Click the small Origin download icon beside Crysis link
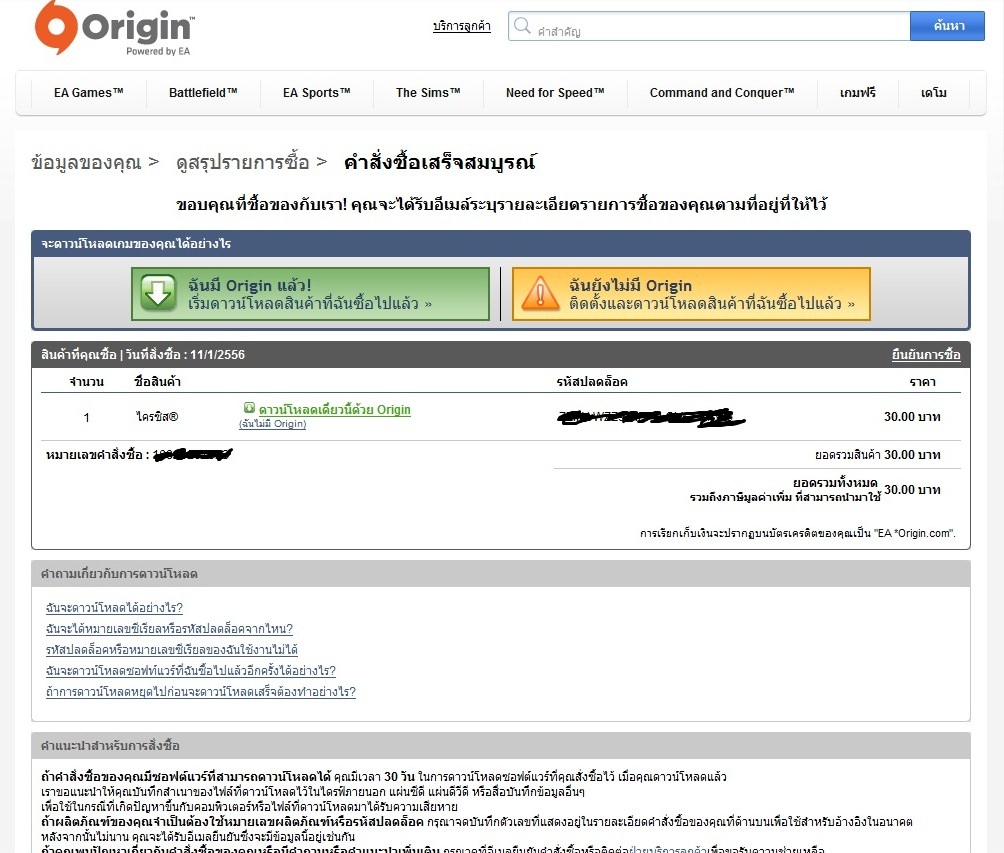 coord(249,408)
